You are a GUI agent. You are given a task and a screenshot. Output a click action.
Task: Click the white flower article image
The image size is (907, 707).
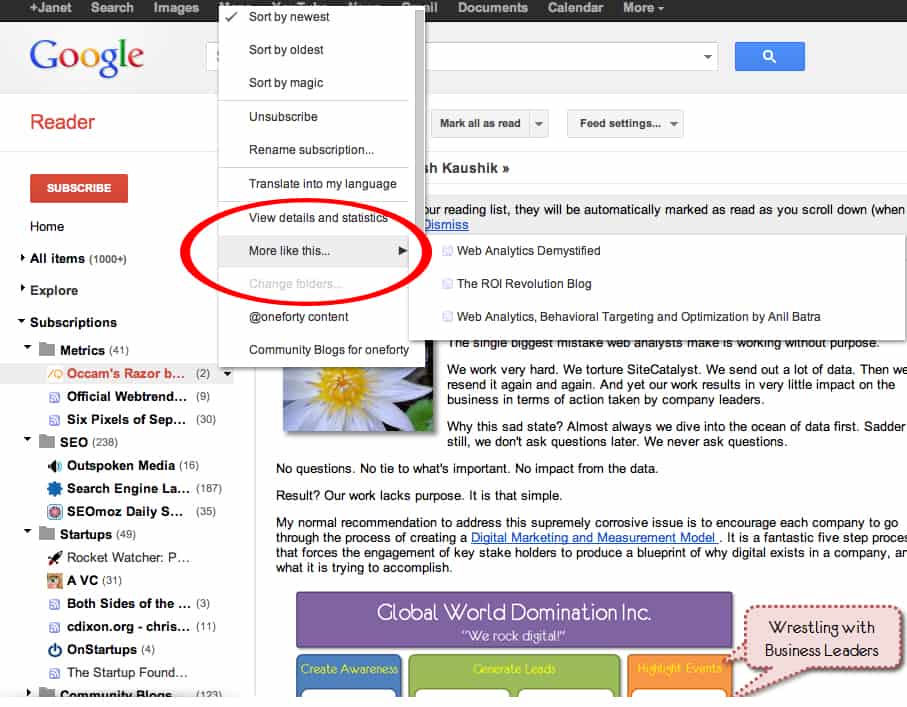(x=357, y=386)
